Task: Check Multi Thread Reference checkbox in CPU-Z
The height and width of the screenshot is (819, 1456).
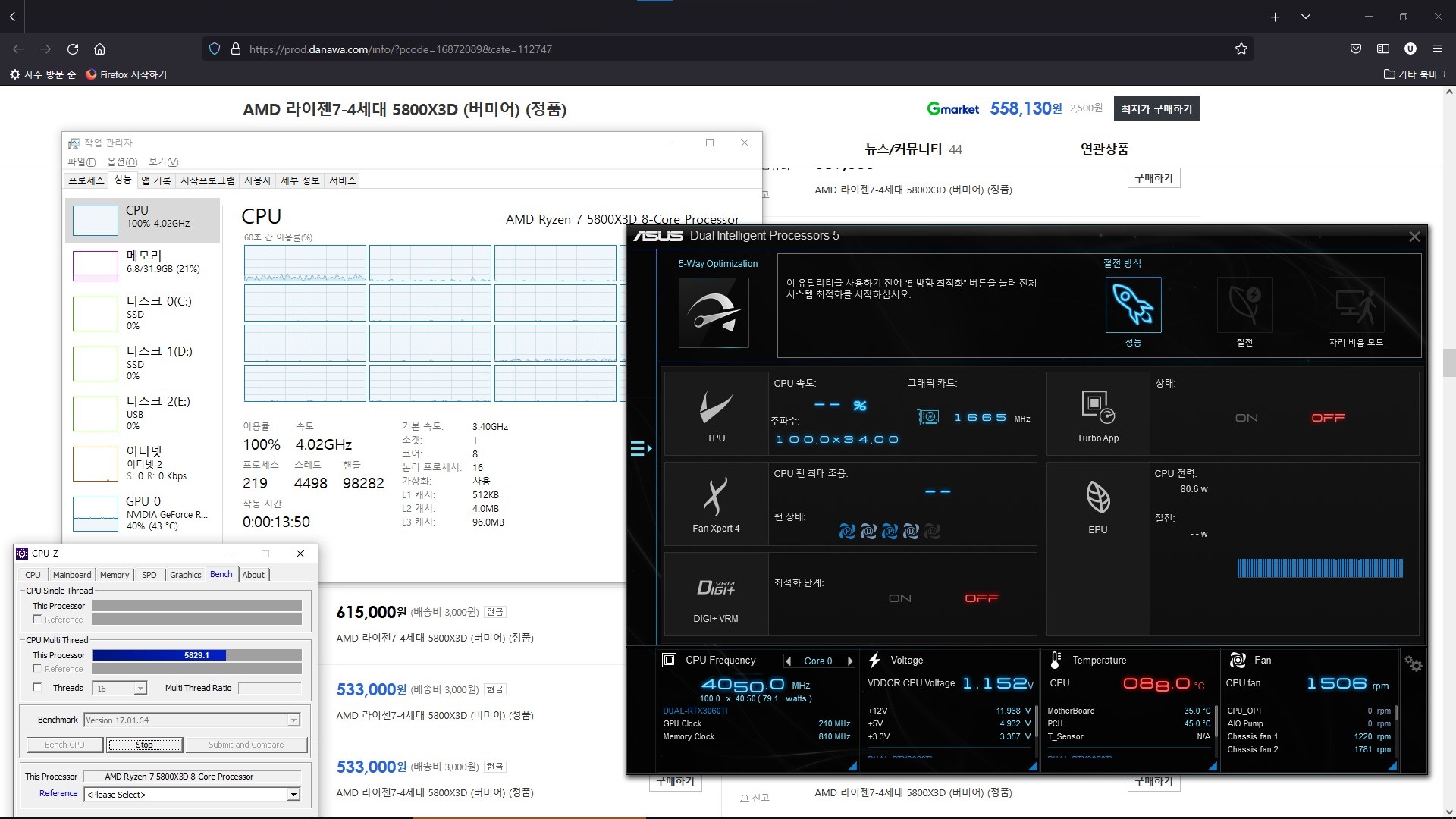Action: [37, 669]
